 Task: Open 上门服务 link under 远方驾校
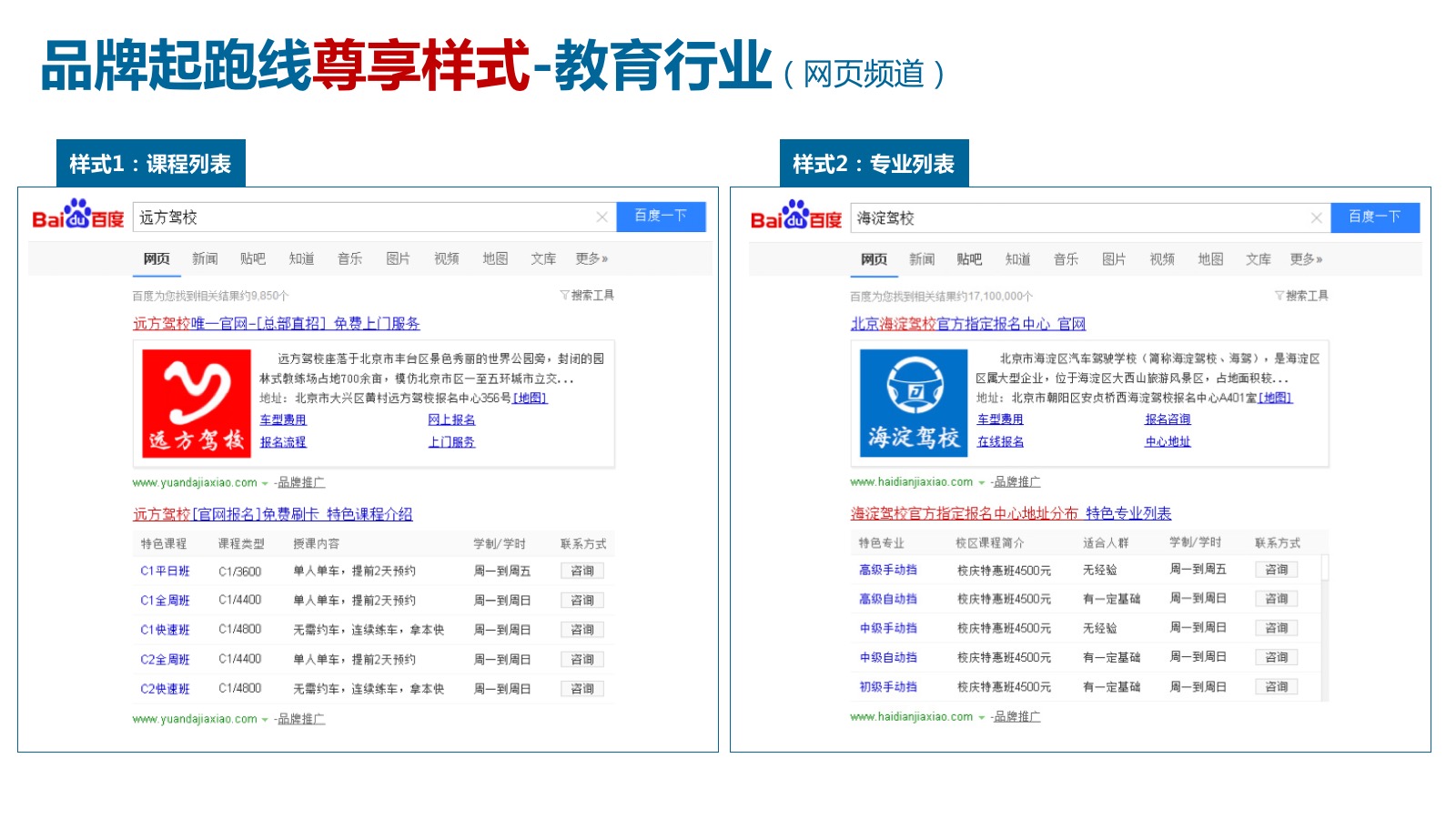click(451, 442)
